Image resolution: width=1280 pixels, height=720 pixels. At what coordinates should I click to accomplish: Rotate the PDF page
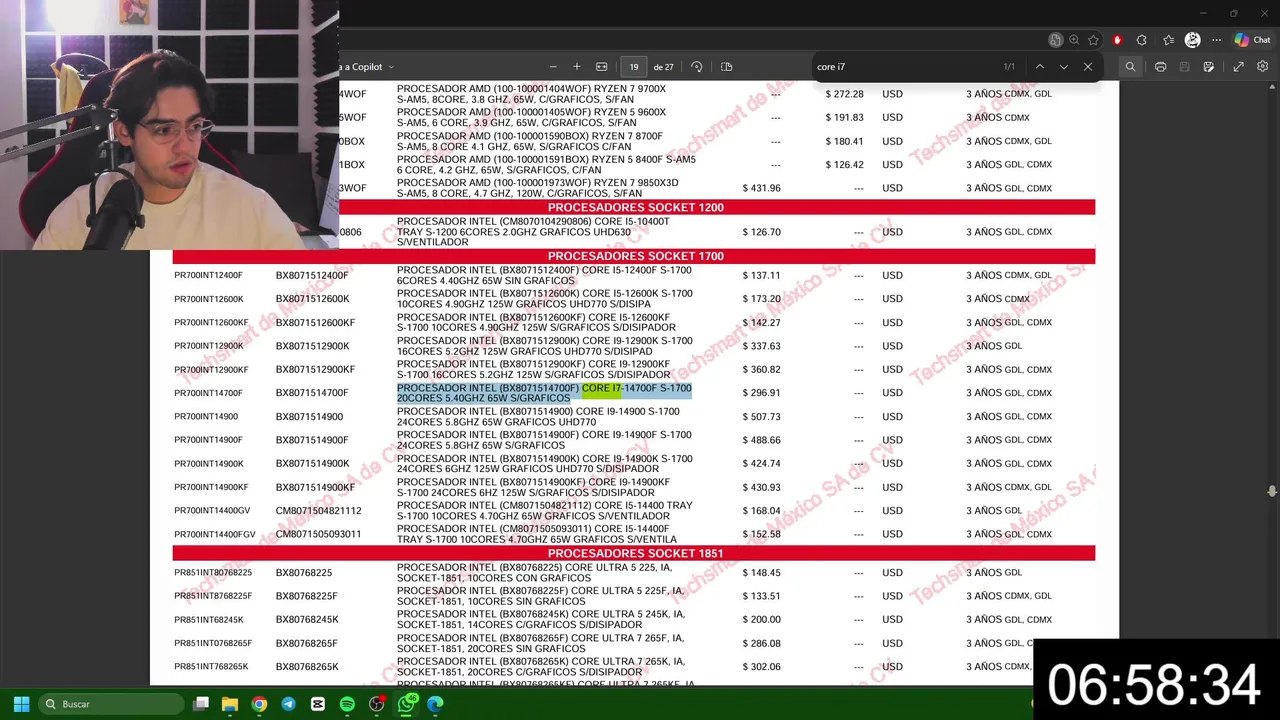(697, 67)
